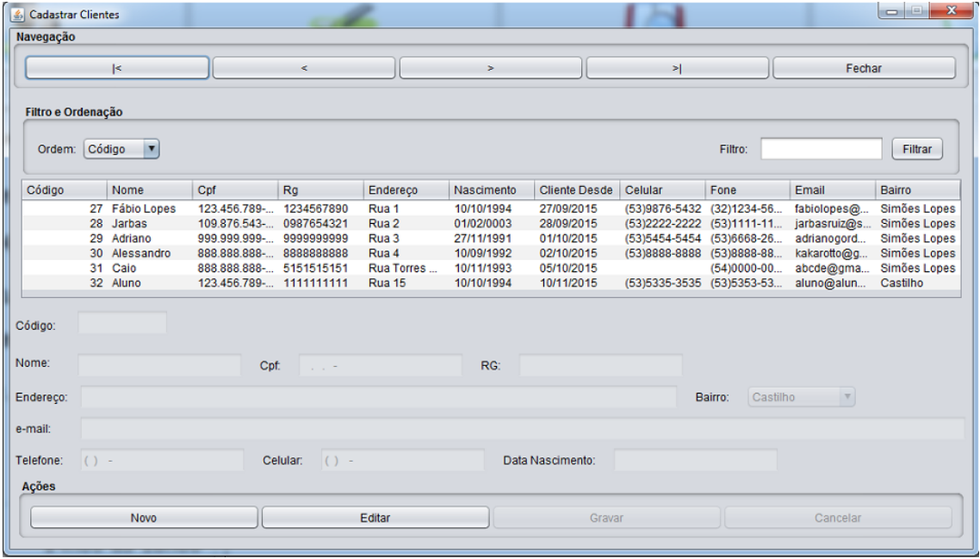Click code cell 30

tap(64, 253)
